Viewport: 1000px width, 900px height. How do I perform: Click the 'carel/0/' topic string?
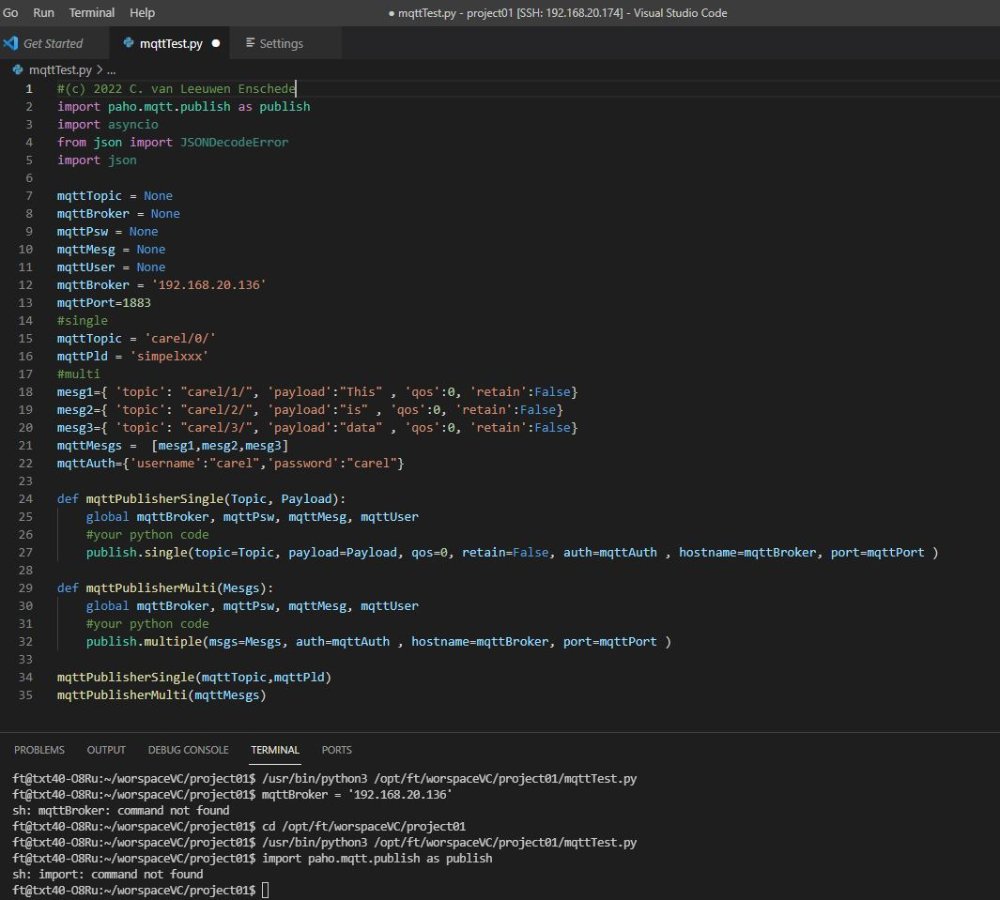(180, 339)
